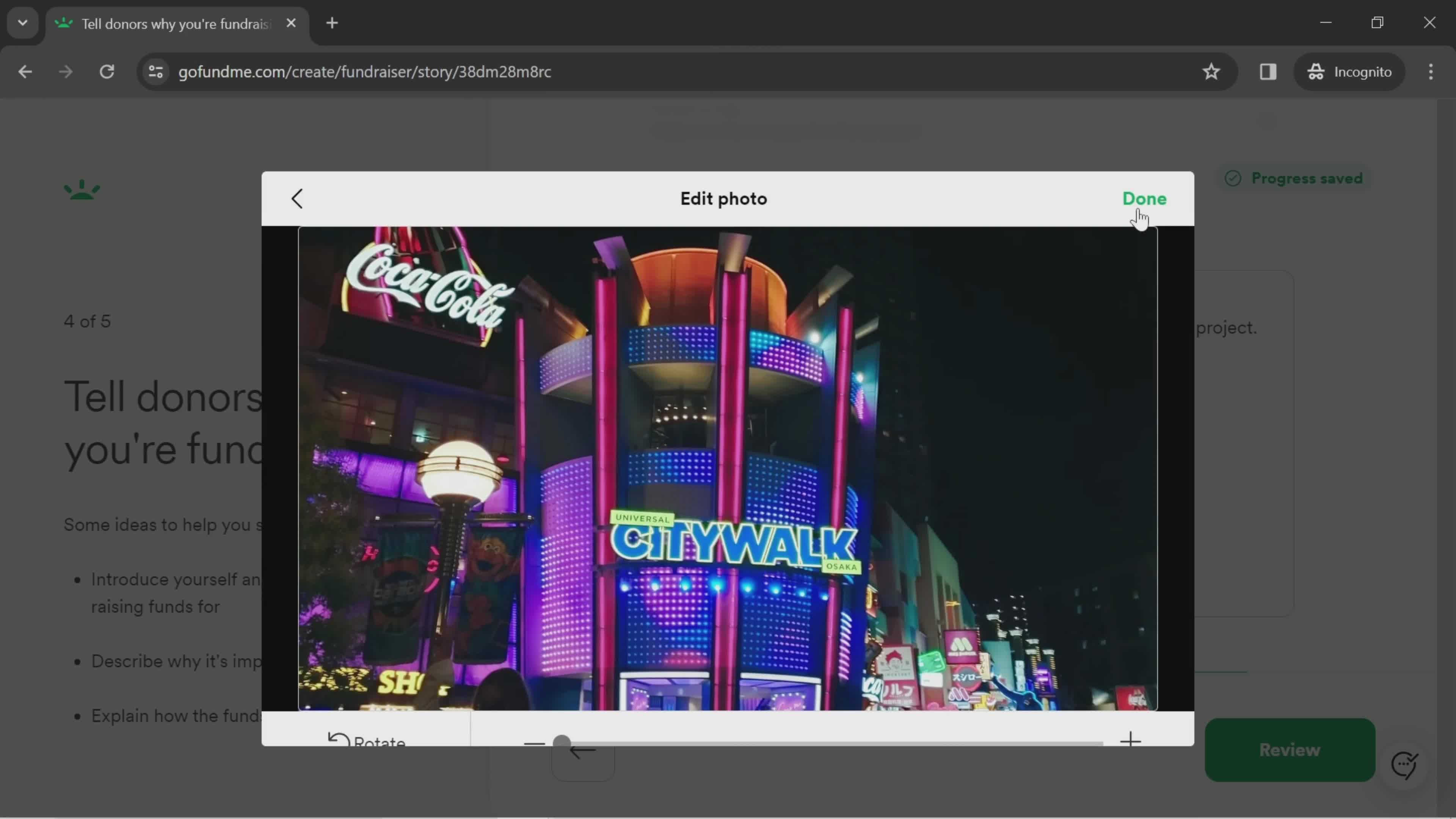Open Chrome's three-dot menu

point(1431,72)
